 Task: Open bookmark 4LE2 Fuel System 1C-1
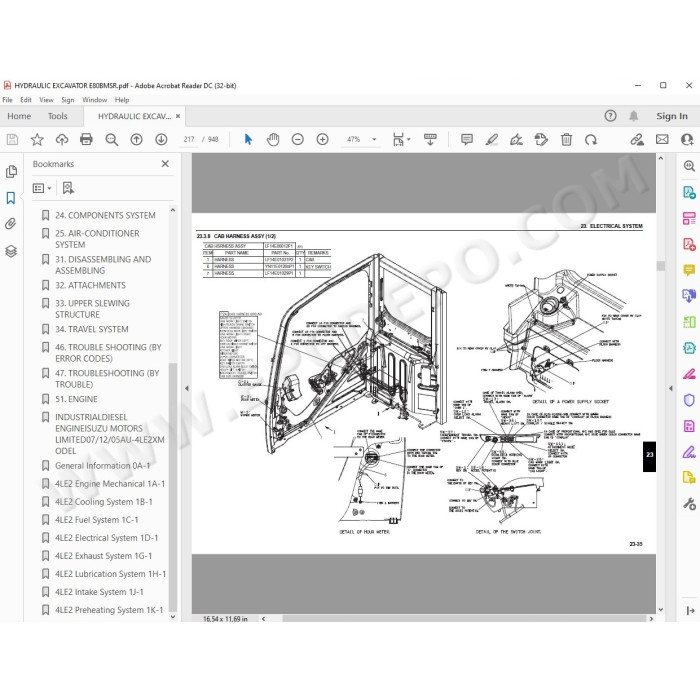[96, 520]
